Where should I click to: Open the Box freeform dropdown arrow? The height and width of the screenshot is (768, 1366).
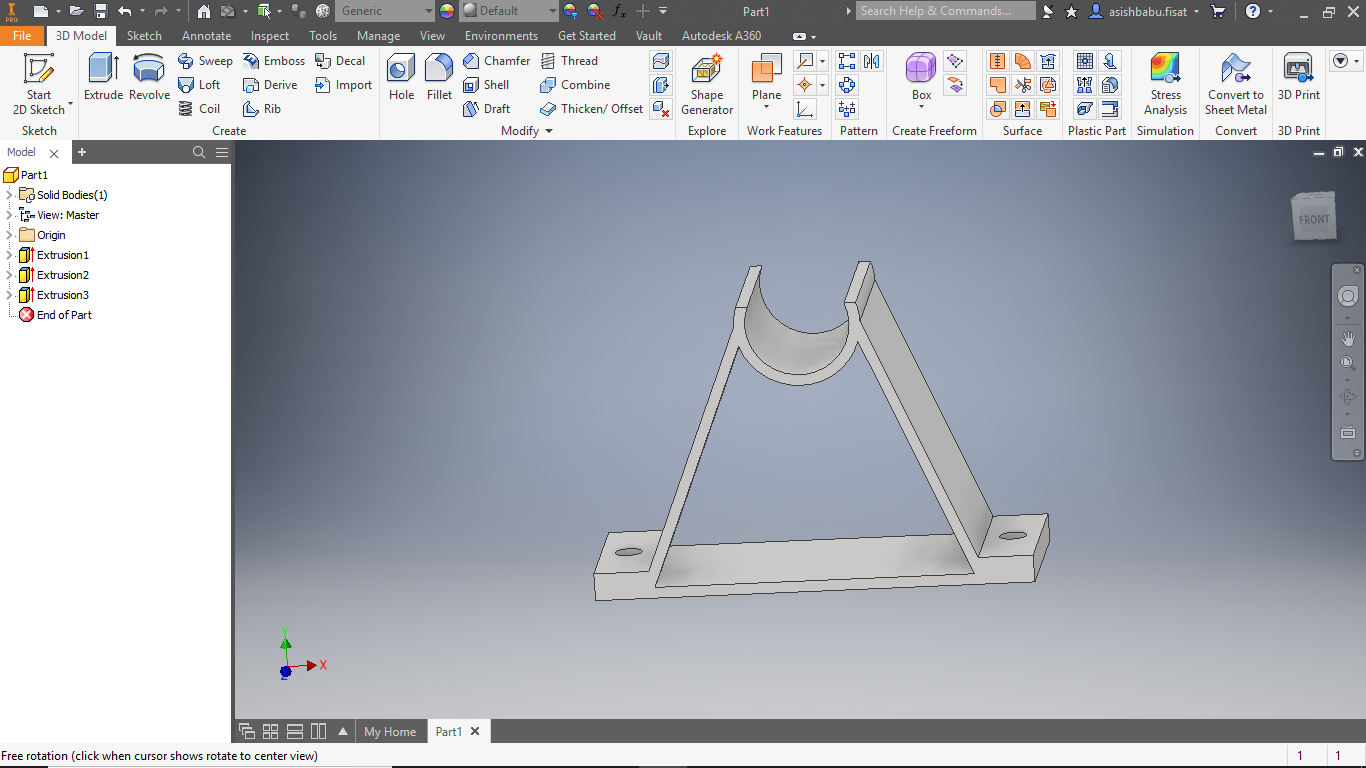coord(921,107)
